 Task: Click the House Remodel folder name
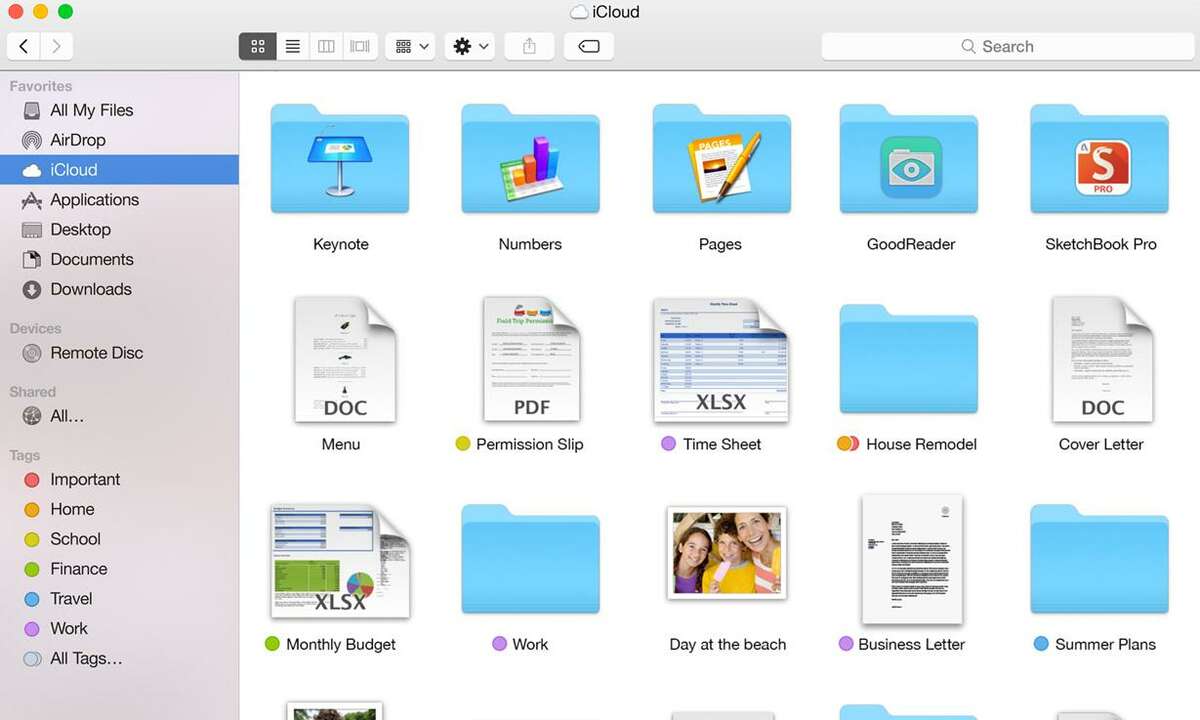coord(921,444)
